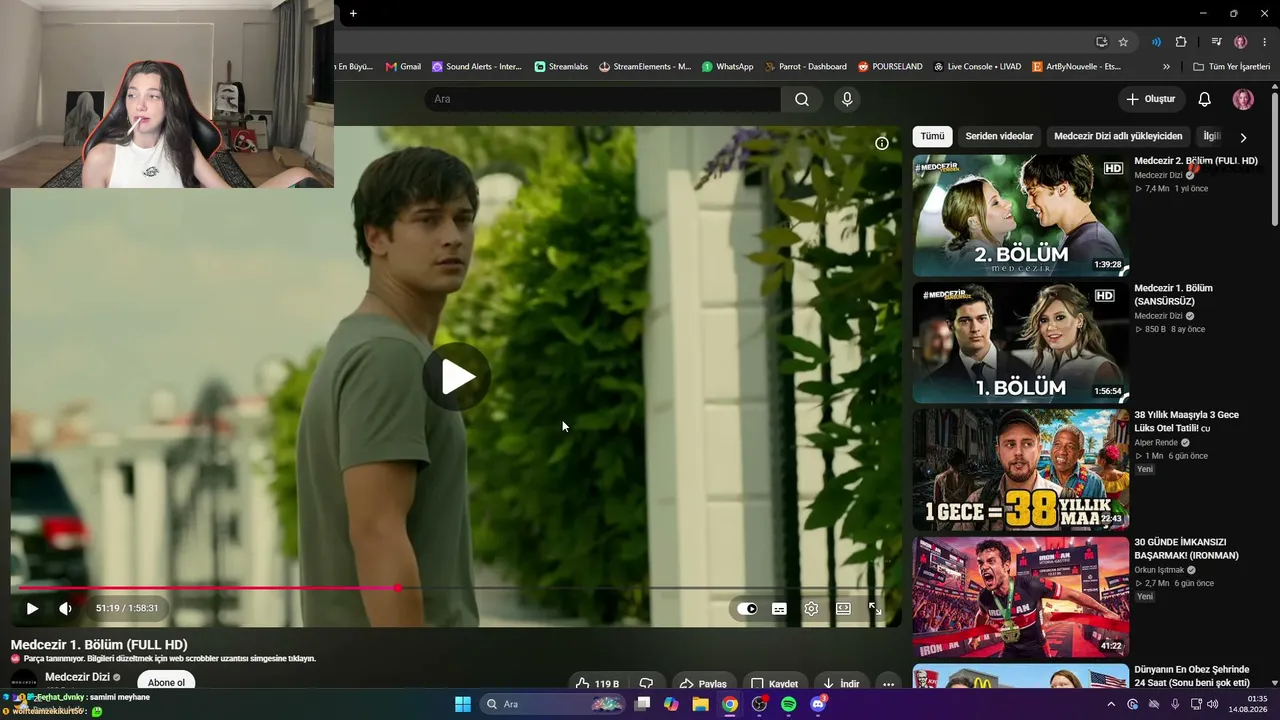Viewport: 1280px width, 720px height.
Task: Click the YouTube search field labeled Ara
Action: 603,99
